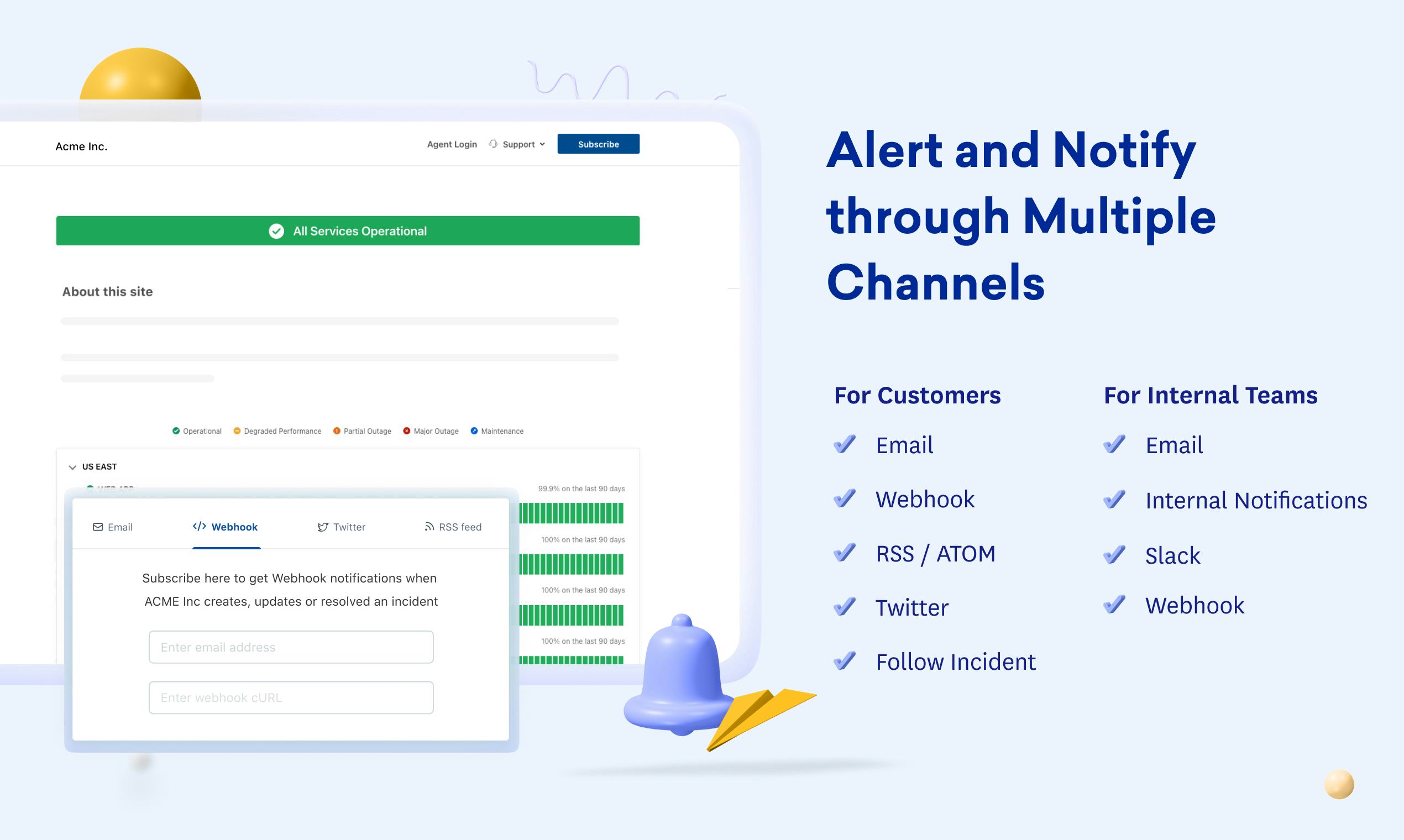Select the Webhook tab
The image size is (1404, 840).
pyautogui.click(x=224, y=526)
